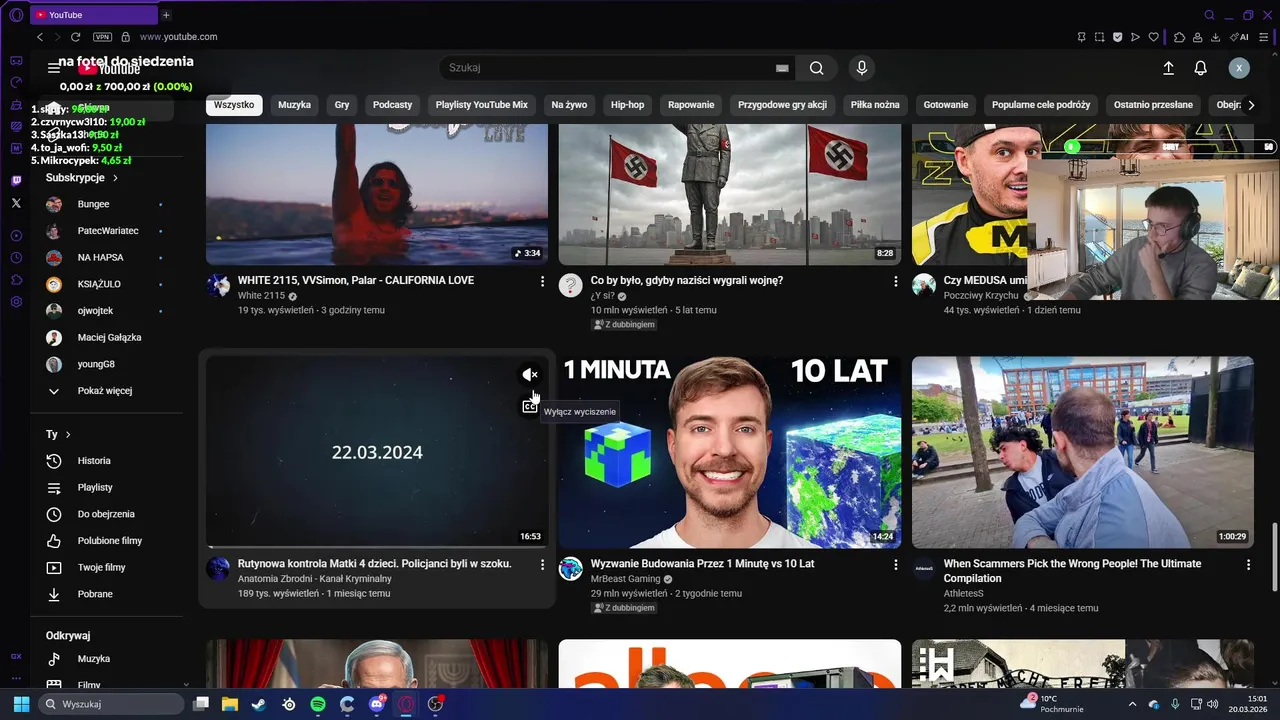
Task: Go back in browser history
Action: pyautogui.click(x=40, y=37)
